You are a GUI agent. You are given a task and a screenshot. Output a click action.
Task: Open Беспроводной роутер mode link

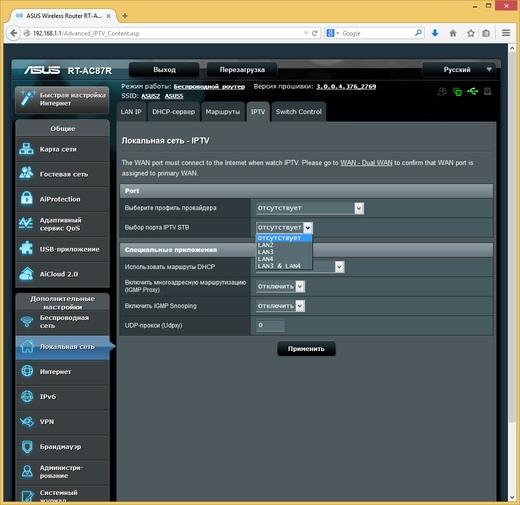(209, 86)
